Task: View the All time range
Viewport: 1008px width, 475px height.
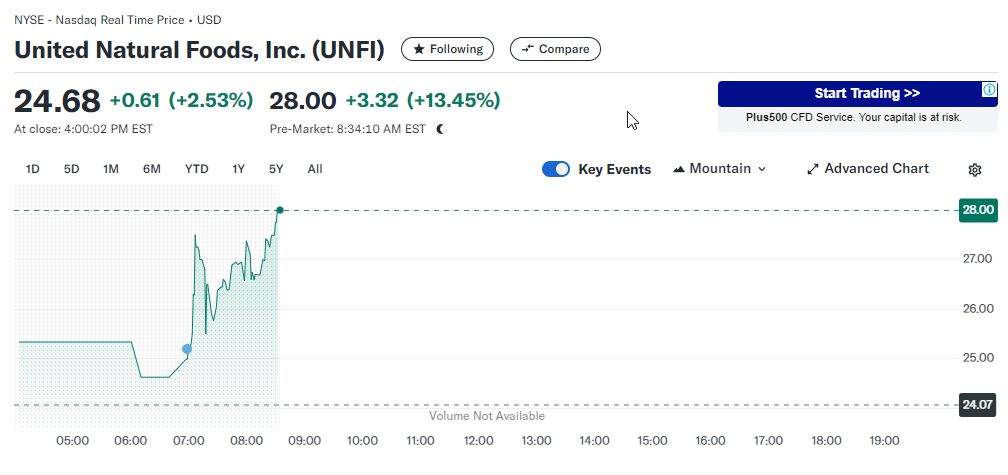Action: 315,169
